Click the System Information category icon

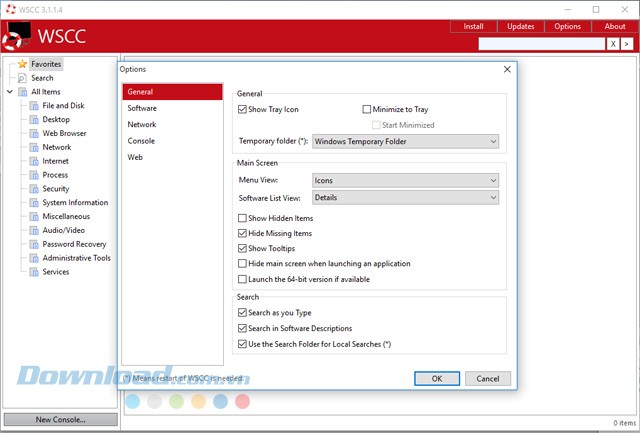point(34,203)
